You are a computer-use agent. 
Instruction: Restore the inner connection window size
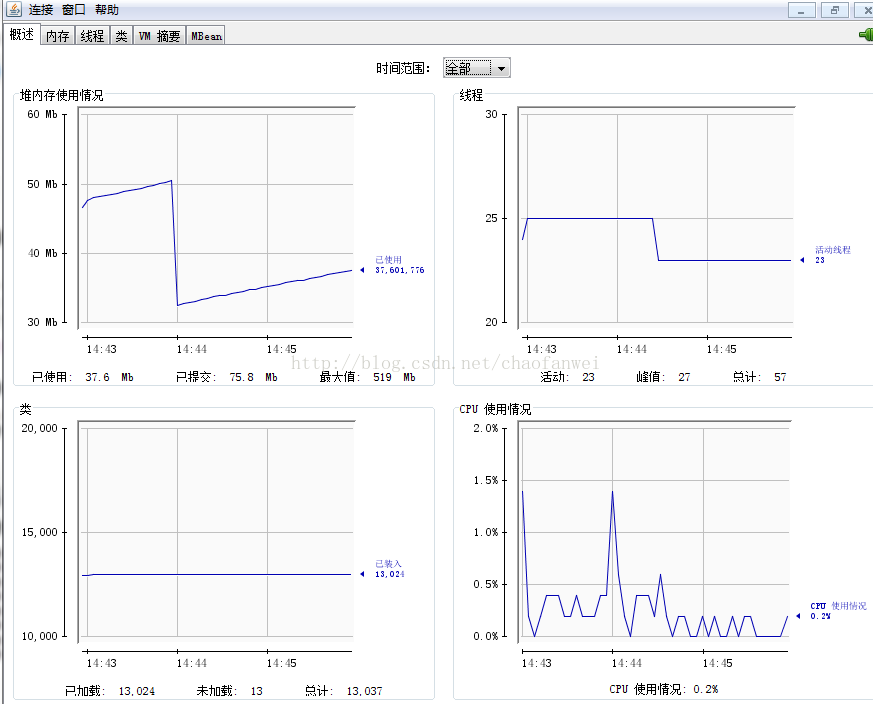[x=835, y=10]
